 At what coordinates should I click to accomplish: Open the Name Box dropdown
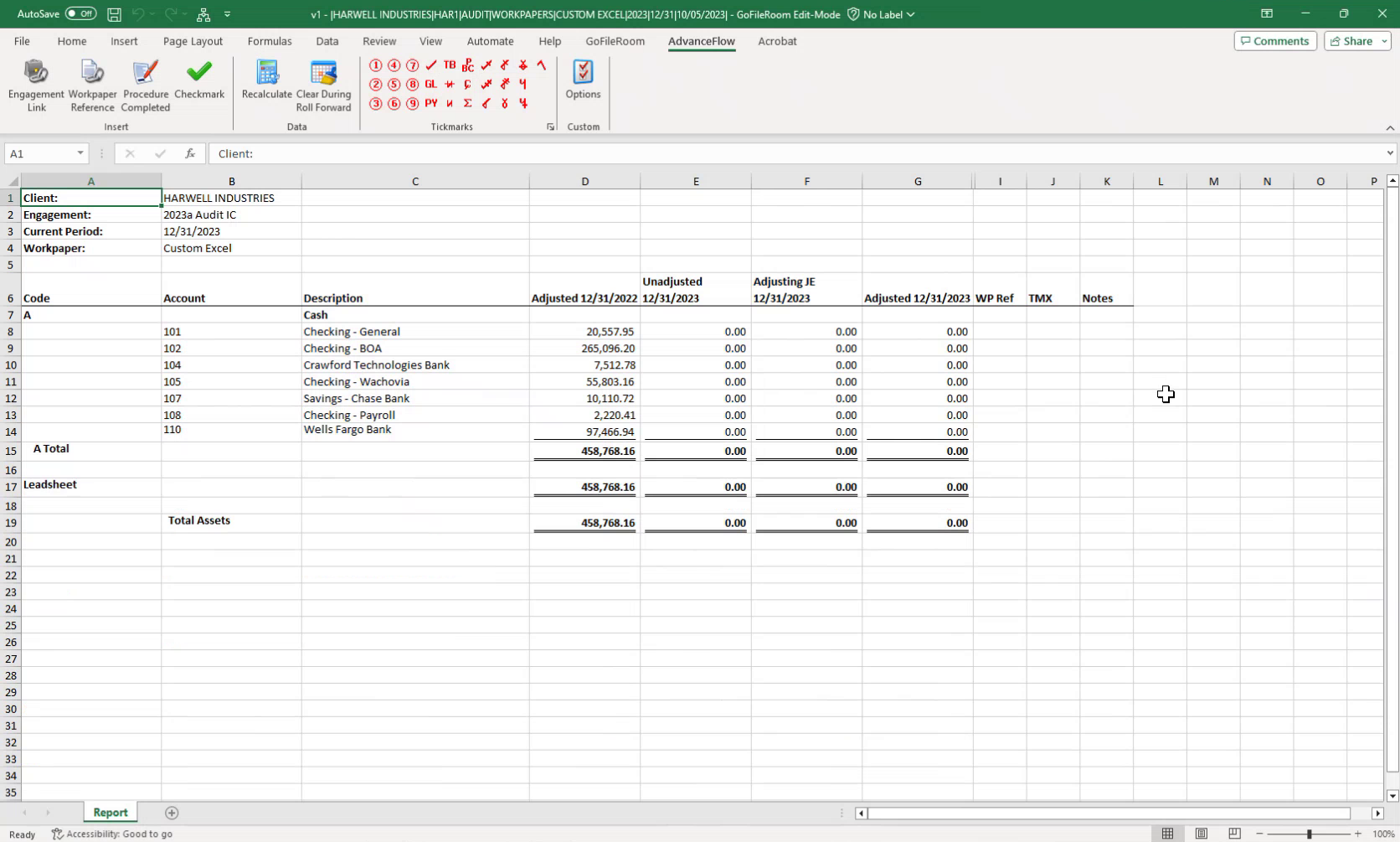tap(80, 153)
